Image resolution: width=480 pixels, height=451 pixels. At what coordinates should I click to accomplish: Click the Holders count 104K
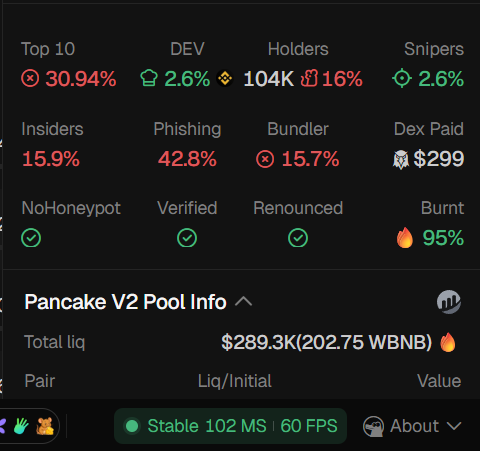tap(269, 79)
